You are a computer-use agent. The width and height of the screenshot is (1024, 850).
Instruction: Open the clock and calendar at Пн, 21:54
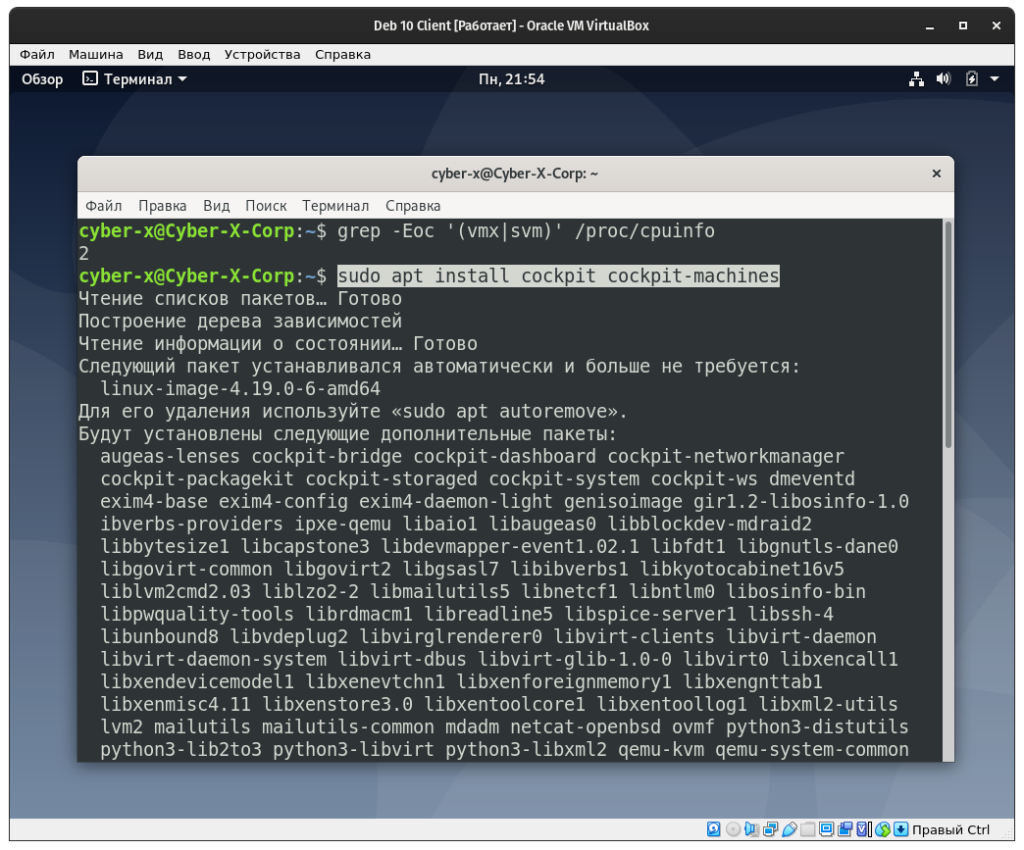tap(511, 79)
